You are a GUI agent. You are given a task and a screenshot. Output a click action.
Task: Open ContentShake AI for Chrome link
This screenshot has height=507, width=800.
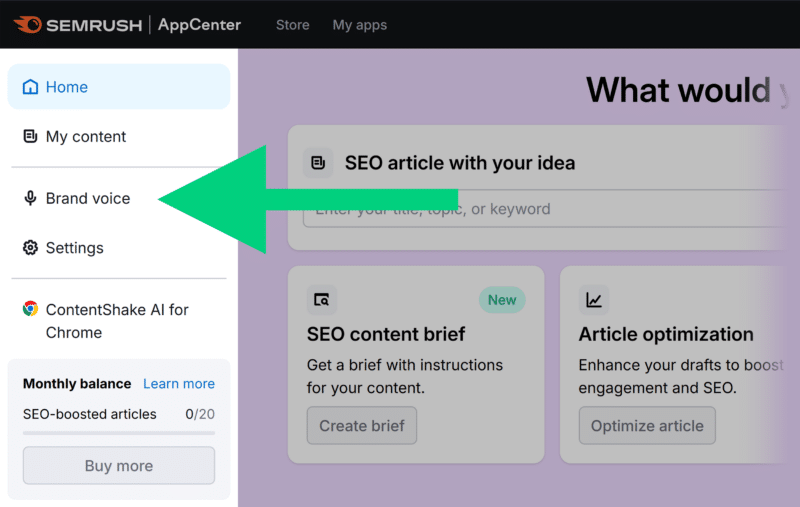[x=119, y=321]
